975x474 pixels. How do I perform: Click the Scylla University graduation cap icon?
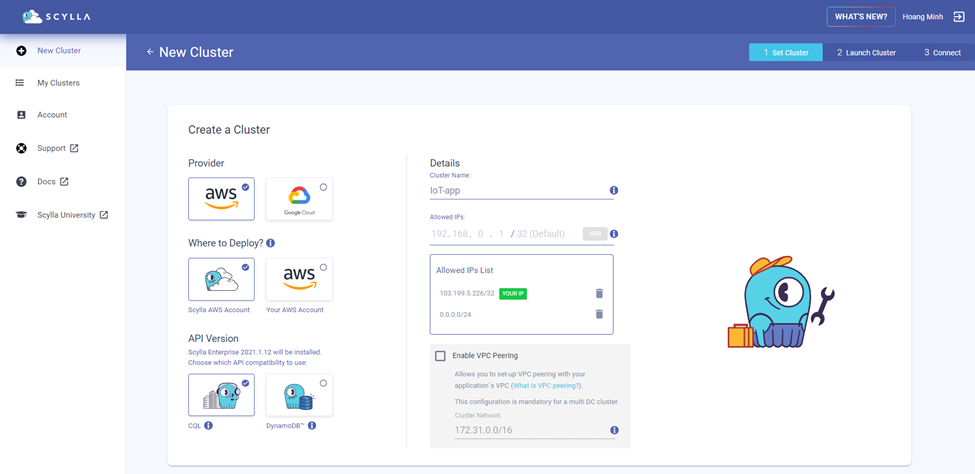click(x=21, y=215)
